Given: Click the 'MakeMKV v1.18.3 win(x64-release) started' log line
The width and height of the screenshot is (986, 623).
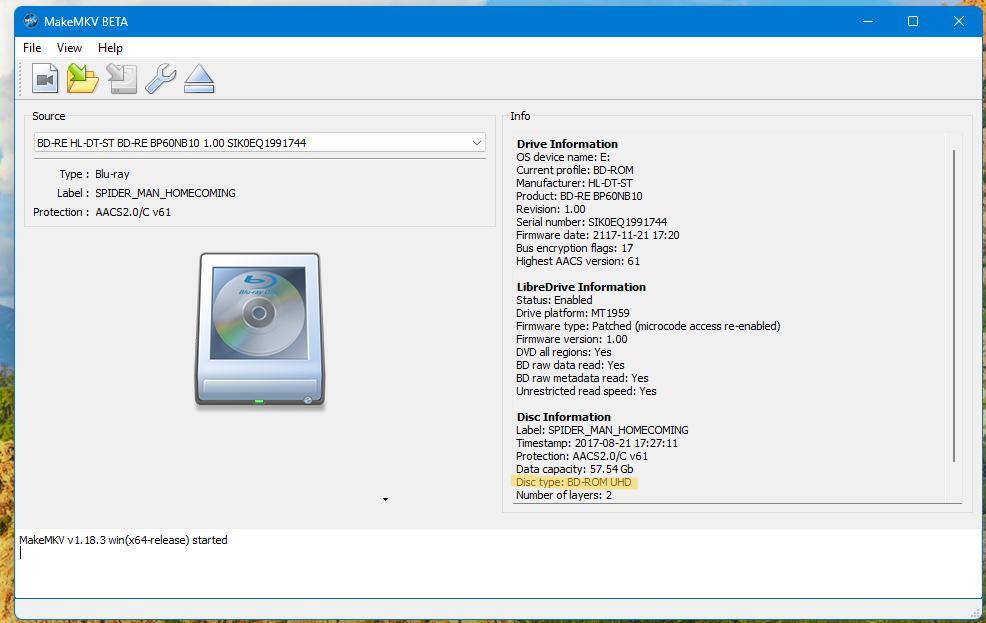Looking at the screenshot, I should coord(123,540).
